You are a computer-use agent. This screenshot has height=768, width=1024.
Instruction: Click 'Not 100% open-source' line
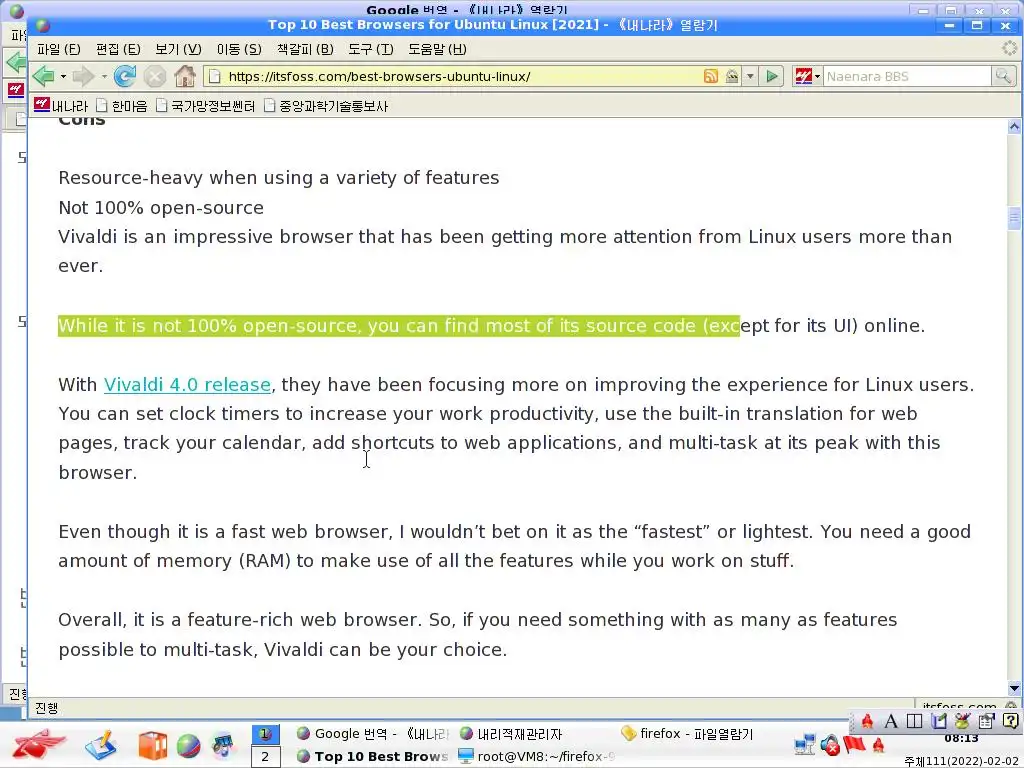click(161, 208)
